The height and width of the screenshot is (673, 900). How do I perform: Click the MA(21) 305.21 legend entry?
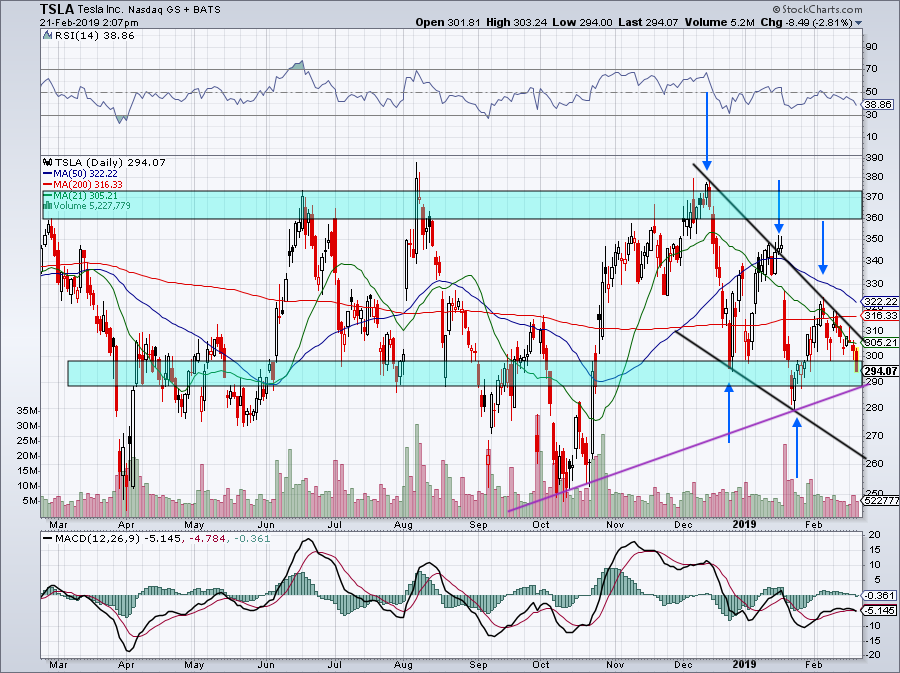(x=85, y=195)
